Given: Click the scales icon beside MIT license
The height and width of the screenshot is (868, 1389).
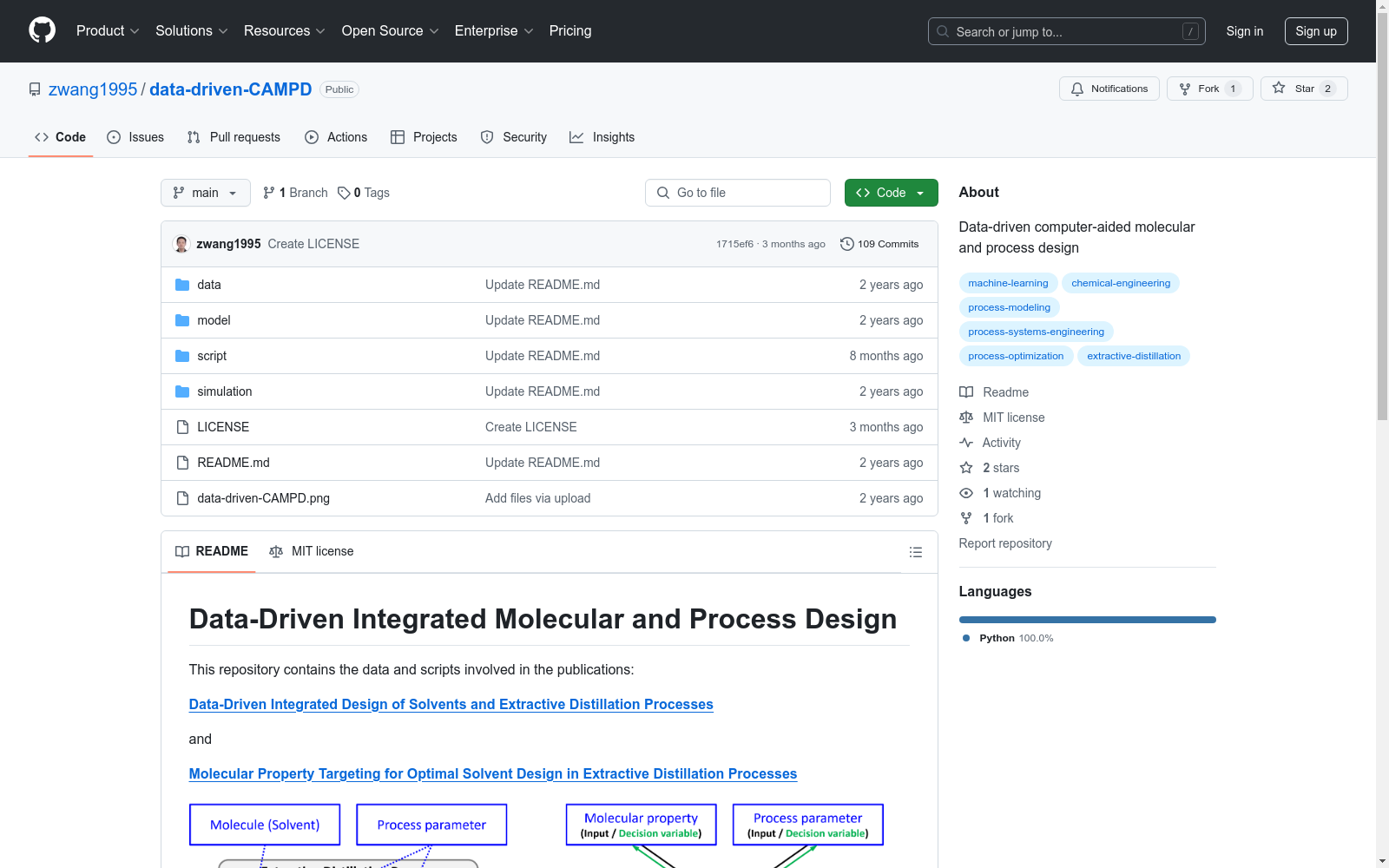Looking at the screenshot, I should [966, 418].
